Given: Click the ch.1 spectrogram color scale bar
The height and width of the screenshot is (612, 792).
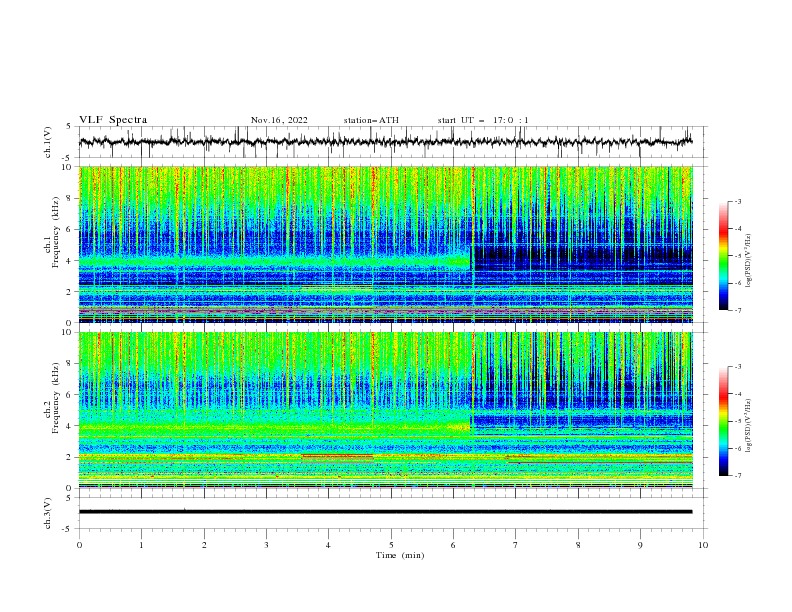Looking at the screenshot, I should [724, 256].
